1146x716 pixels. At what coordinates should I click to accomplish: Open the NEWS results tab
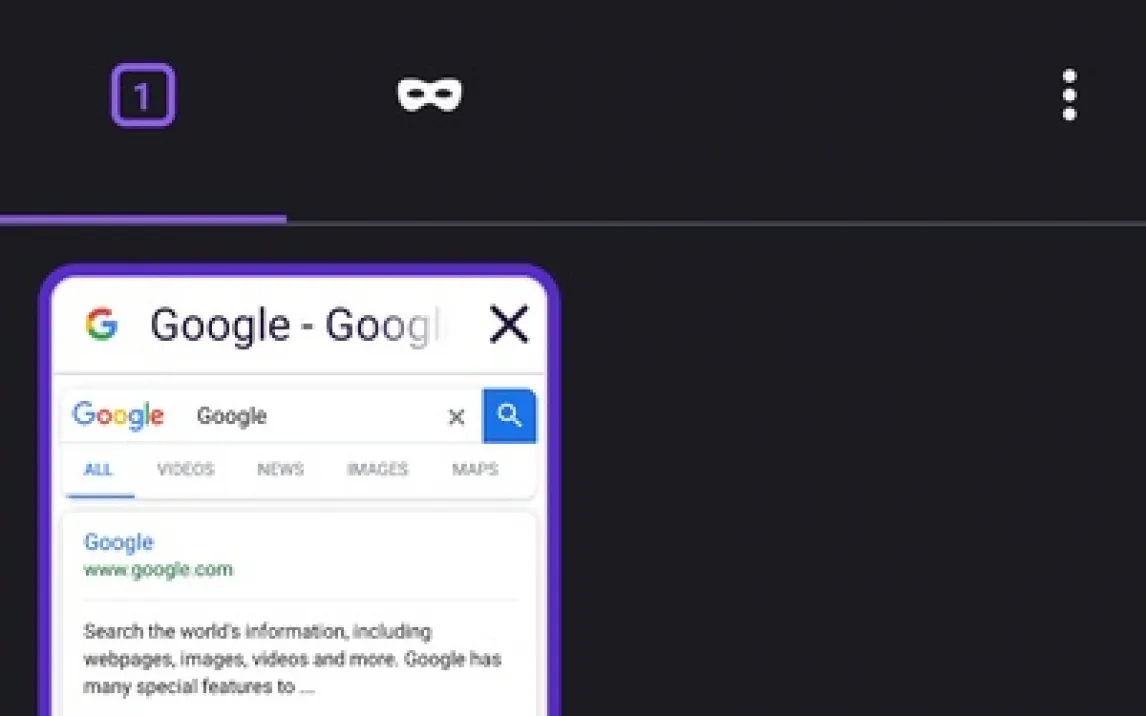[281, 469]
